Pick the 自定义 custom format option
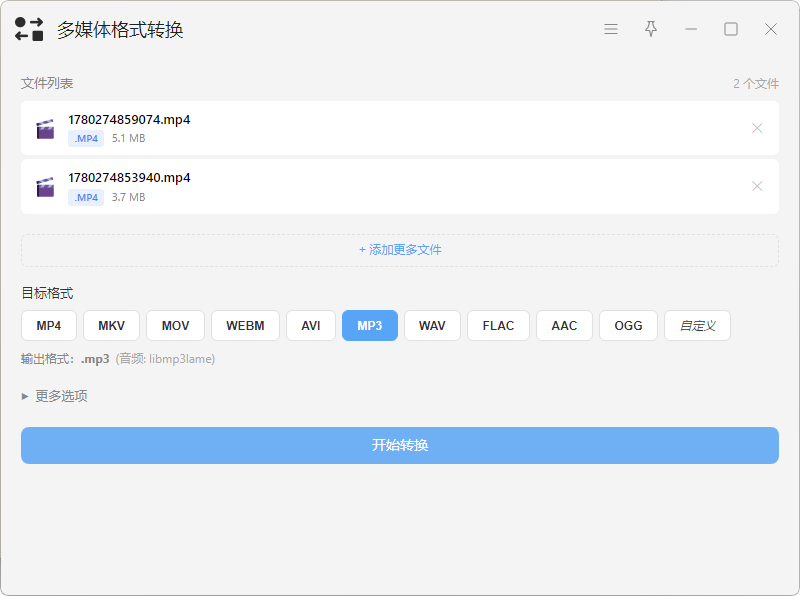 (x=697, y=326)
